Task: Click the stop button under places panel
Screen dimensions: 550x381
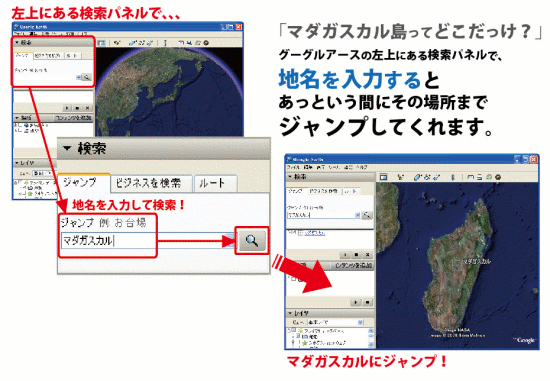Action: tap(368, 302)
